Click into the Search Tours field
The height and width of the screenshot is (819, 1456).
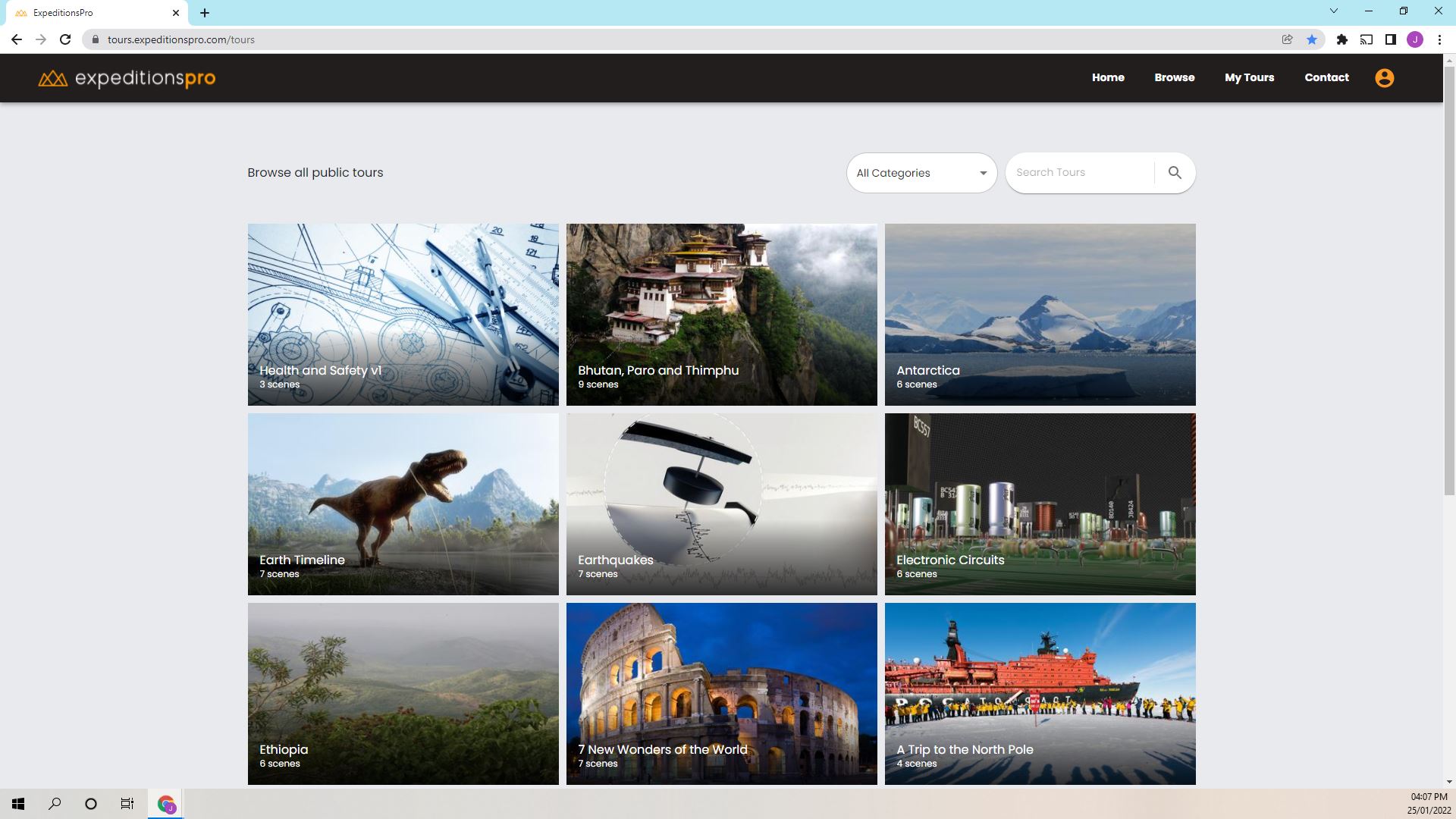pyautogui.click(x=1081, y=173)
